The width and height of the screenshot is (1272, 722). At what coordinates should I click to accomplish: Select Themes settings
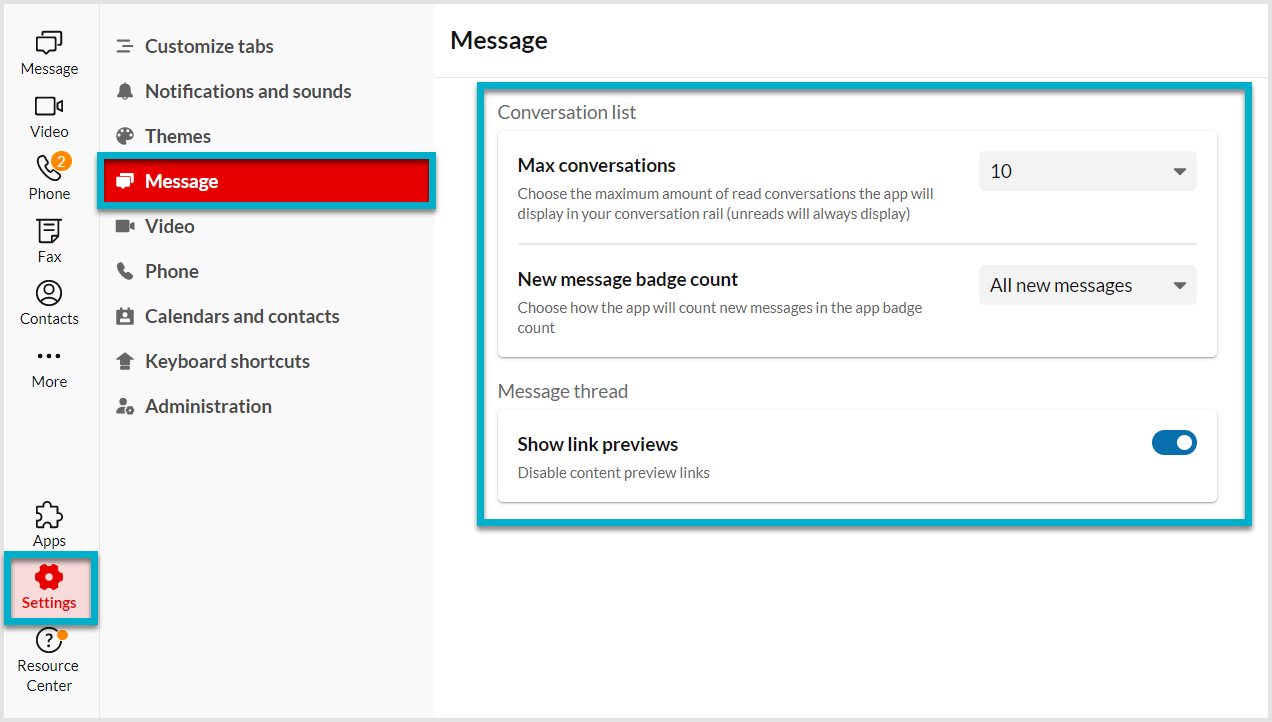tap(178, 136)
